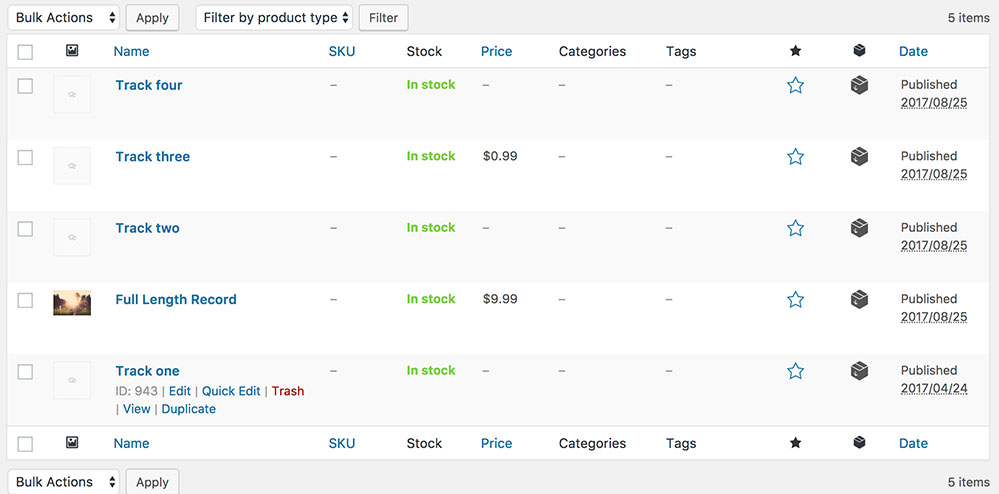Sort products by the top Date header
The height and width of the screenshot is (494, 999).
point(913,52)
